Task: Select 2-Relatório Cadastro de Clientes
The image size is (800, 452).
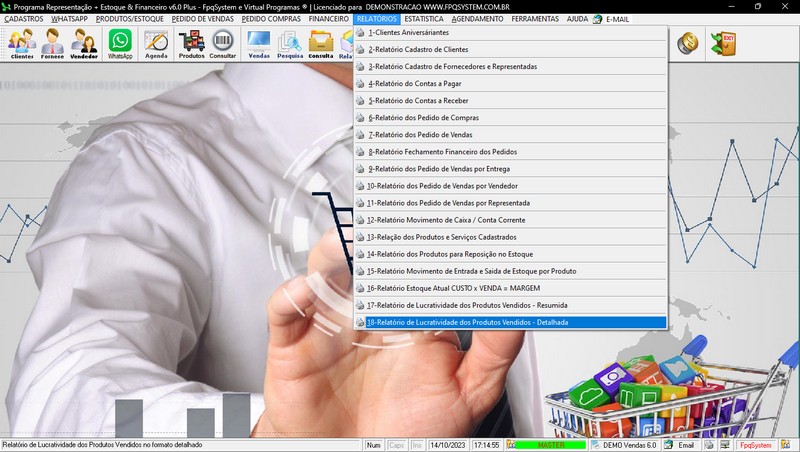Action: 510,49
